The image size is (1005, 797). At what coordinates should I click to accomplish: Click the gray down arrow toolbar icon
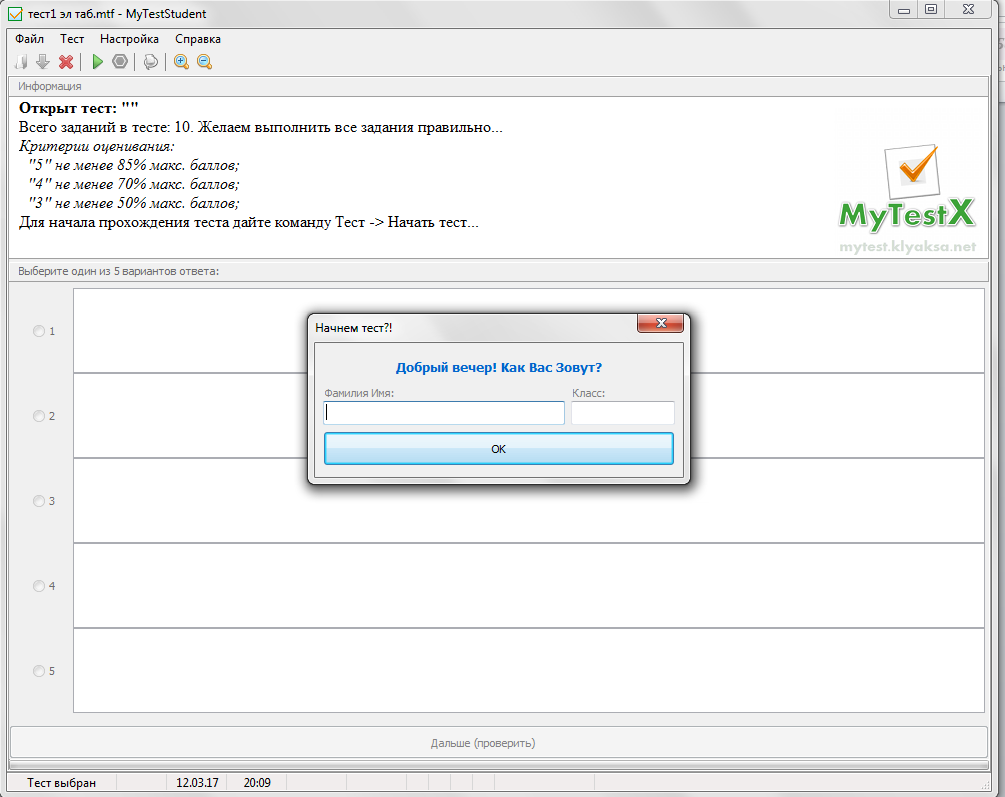click(x=43, y=62)
